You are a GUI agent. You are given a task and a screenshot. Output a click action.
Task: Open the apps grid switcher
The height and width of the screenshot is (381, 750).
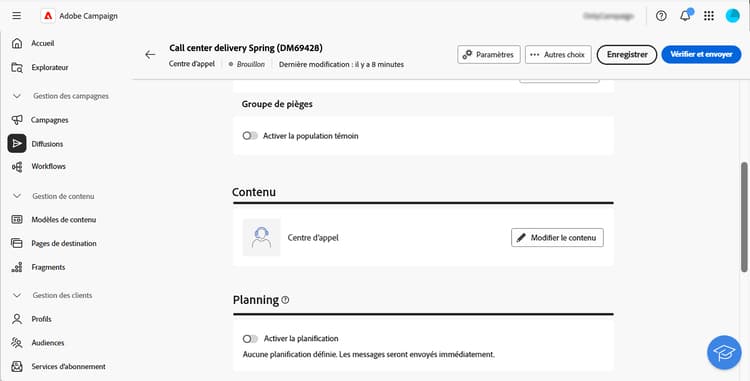(x=709, y=16)
